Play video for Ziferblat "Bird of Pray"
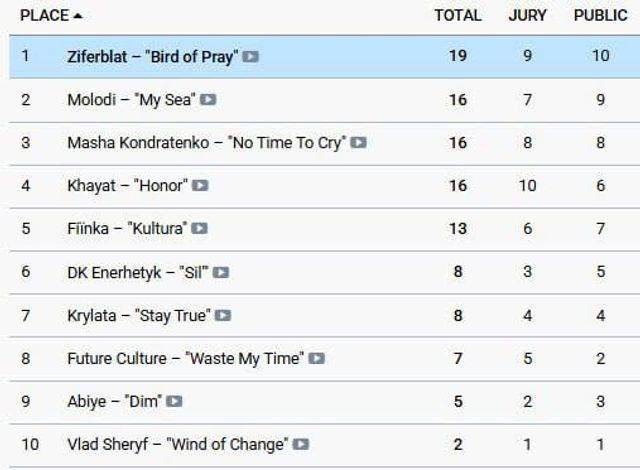 click(x=250, y=56)
